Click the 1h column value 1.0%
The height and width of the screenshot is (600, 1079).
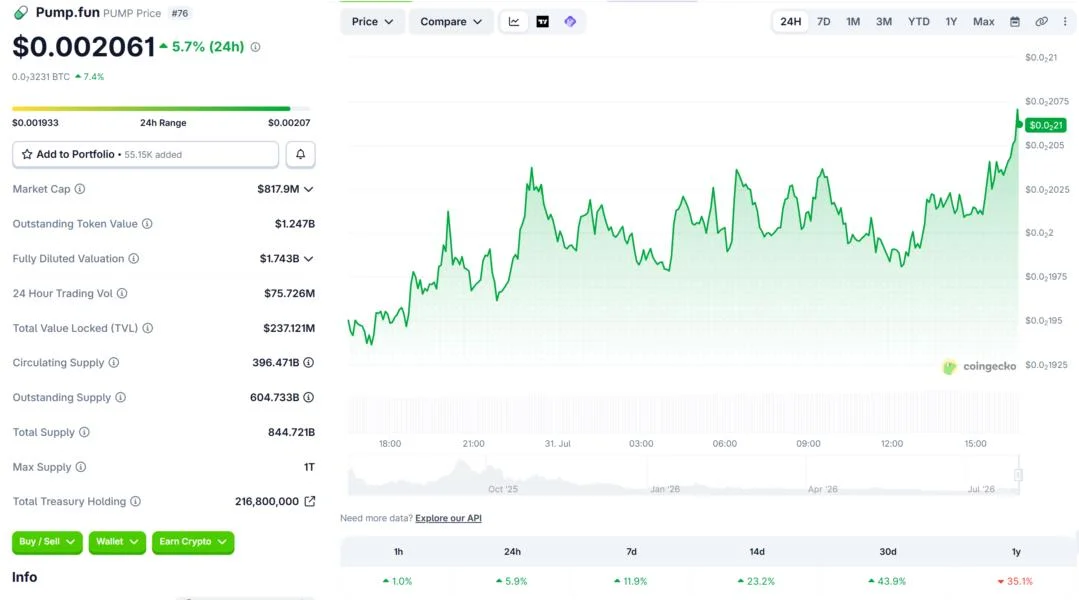[397, 581]
